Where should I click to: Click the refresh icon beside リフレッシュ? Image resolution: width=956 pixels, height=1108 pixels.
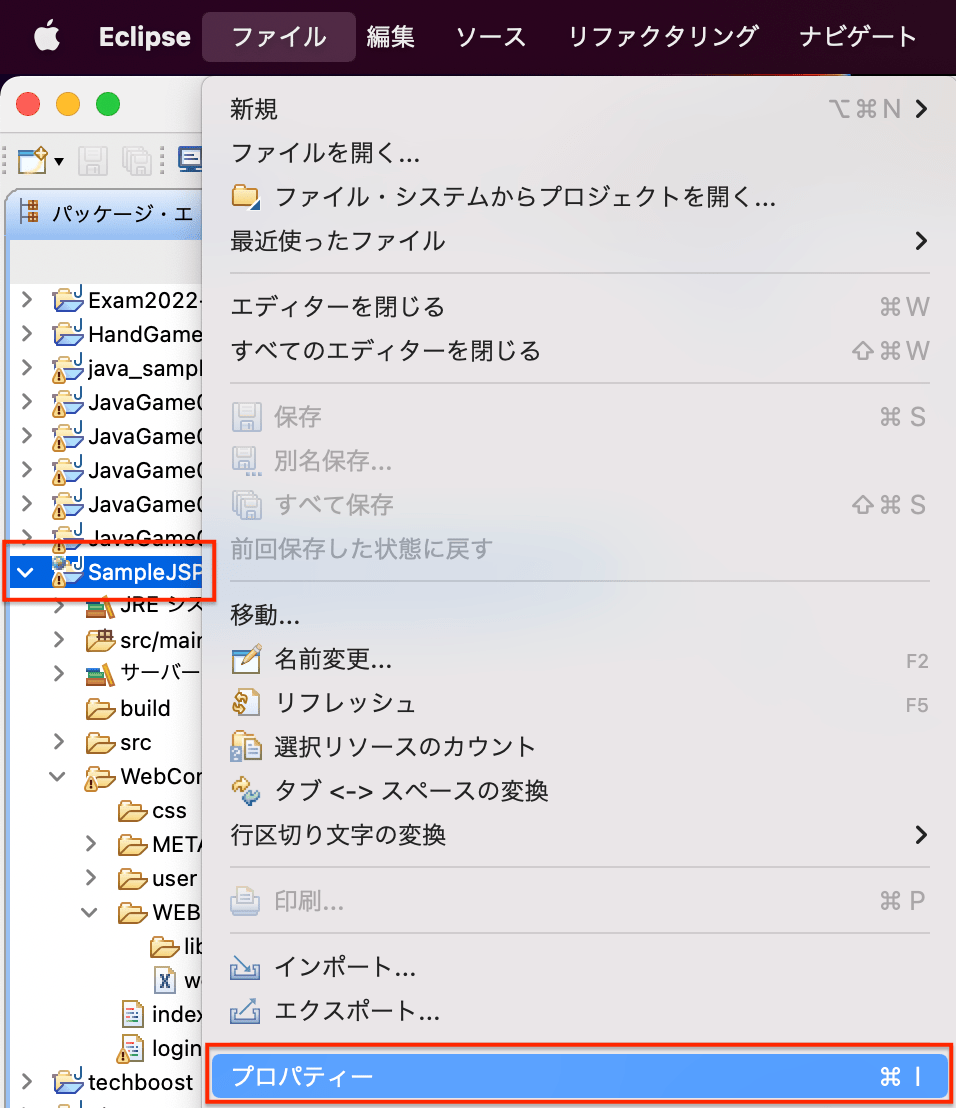pos(246,703)
